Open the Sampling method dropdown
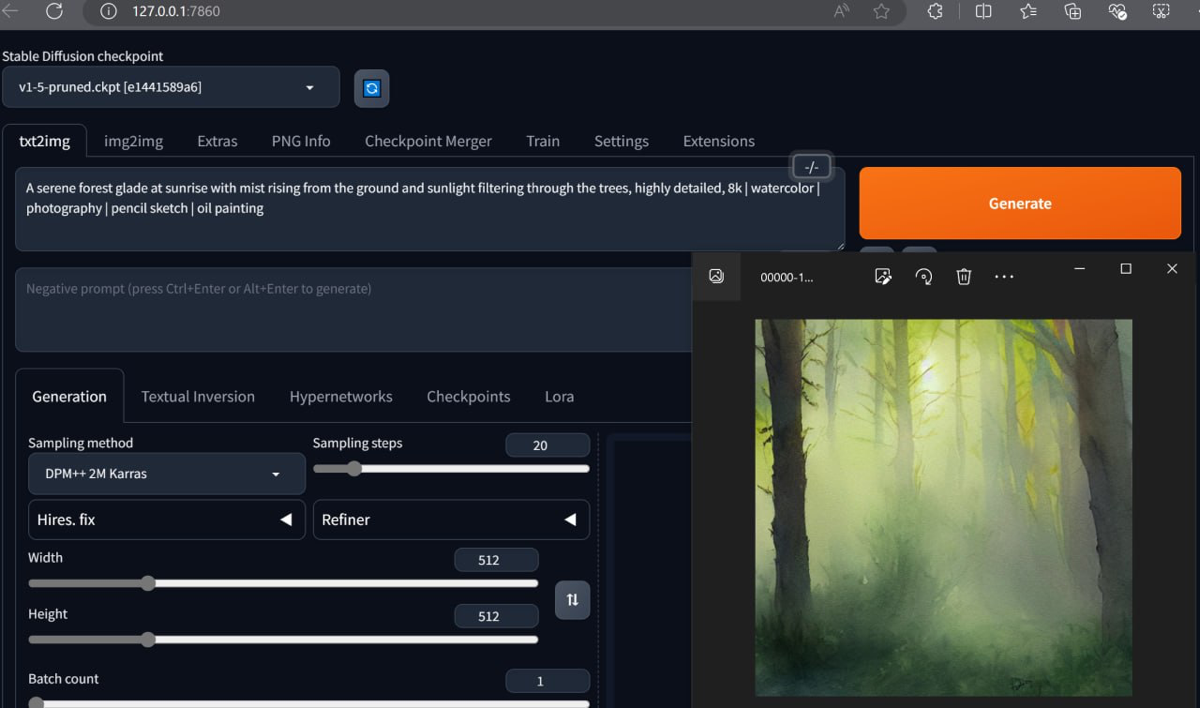Image resolution: width=1200 pixels, height=708 pixels. [166, 473]
